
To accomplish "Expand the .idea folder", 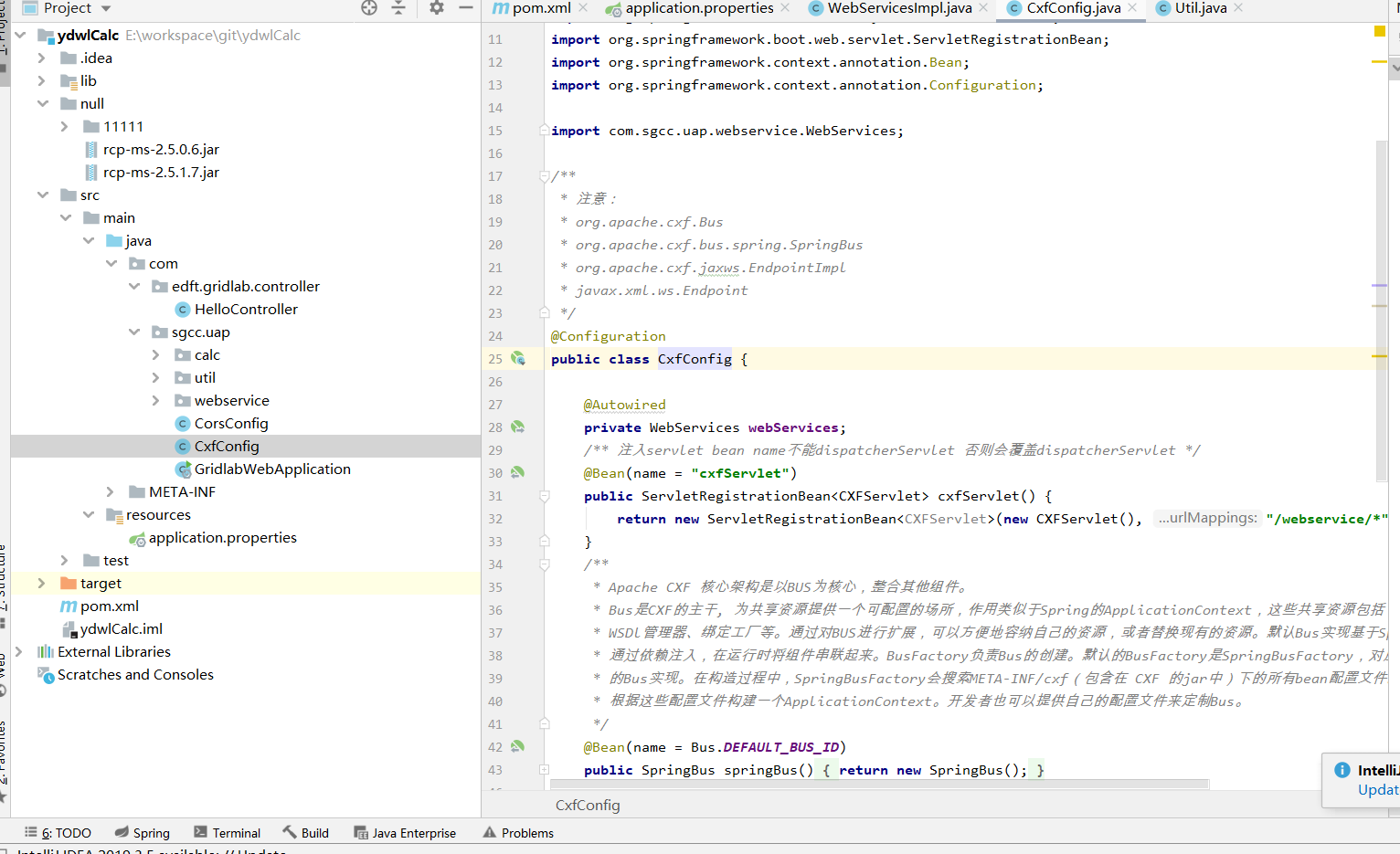I will pyautogui.click(x=42, y=58).
